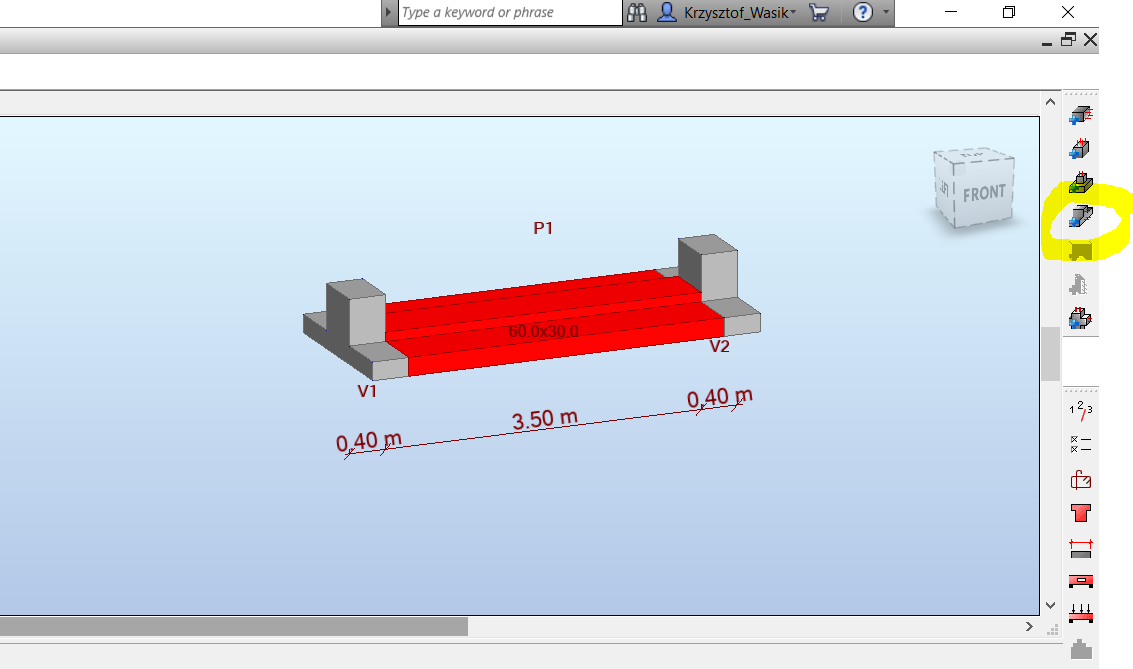This screenshot has height=669, width=1133.
Task: Click the FRONT face of the view cube
Action: (x=983, y=189)
